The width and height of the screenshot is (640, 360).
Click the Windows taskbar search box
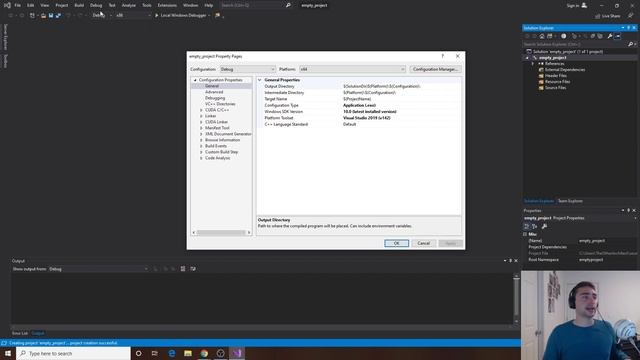[73, 353]
